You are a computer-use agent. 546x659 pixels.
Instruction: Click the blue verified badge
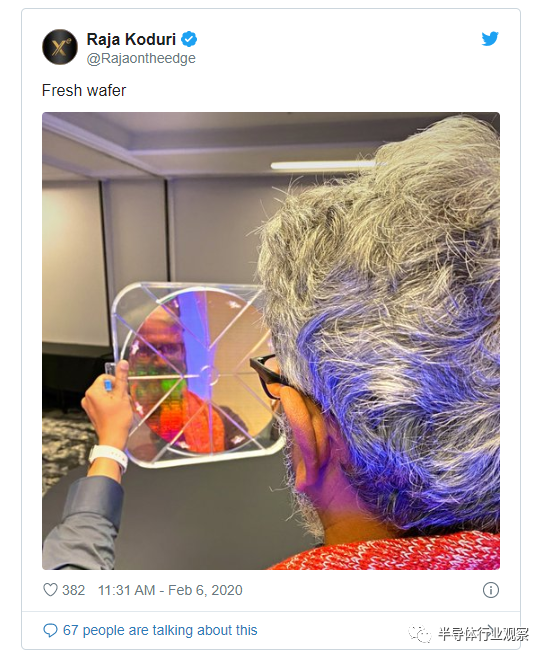[x=189, y=39]
